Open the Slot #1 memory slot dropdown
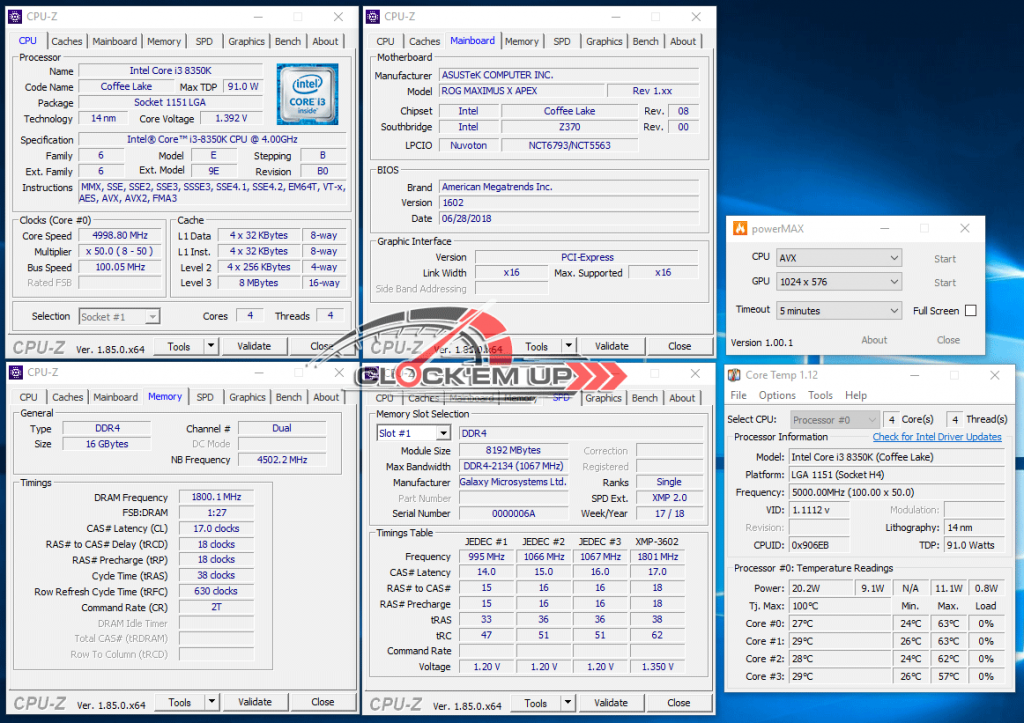The height and width of the screenshot is (723, 1024). (413, 433)
